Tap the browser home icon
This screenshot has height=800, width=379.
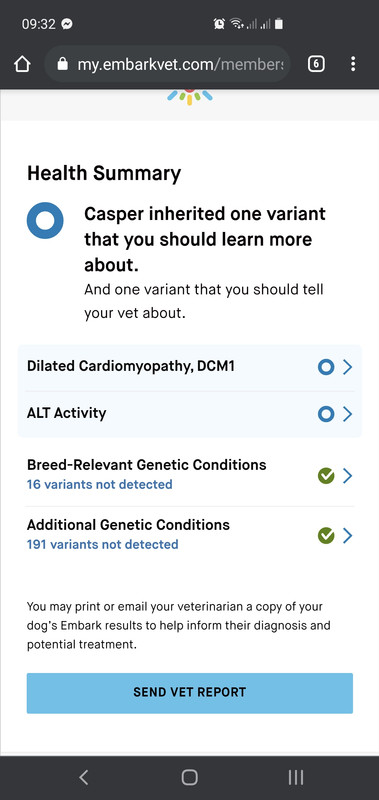[x=22, y=64]
